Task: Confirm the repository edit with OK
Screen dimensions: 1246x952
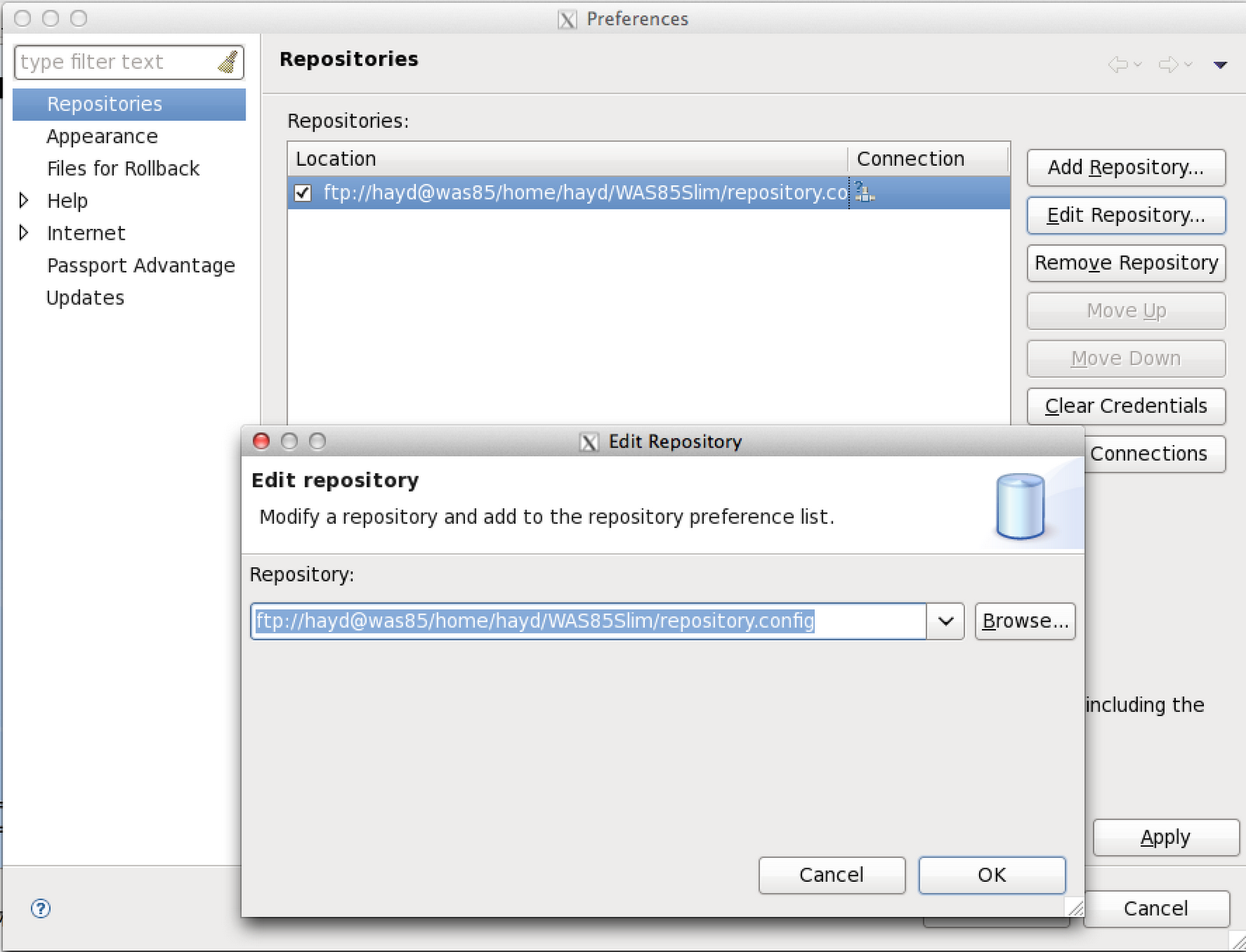Action: [991, 875]
